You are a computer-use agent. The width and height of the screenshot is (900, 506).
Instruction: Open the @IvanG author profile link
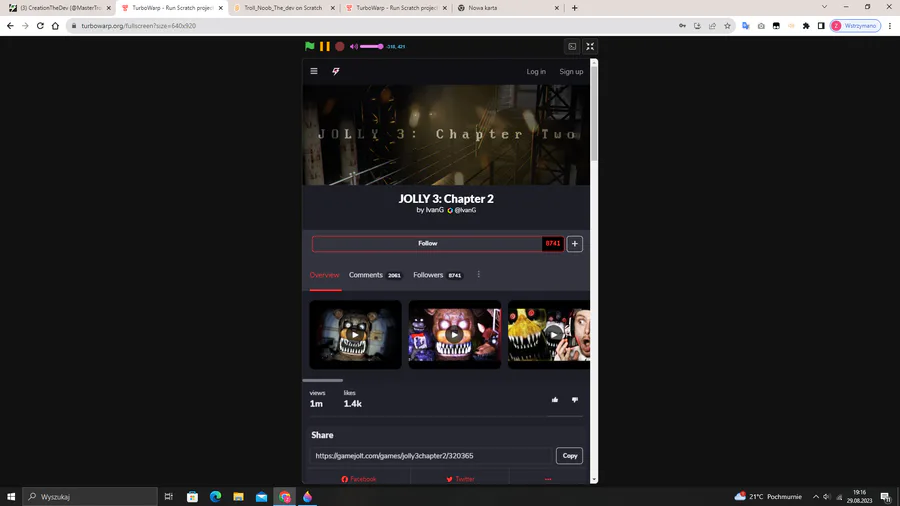point(465,210)
